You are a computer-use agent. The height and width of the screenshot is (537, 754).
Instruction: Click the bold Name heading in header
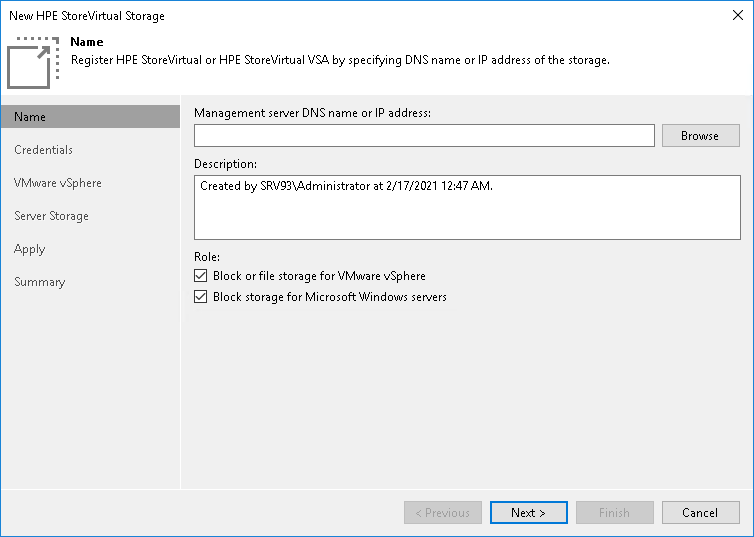tap(87, 43)
